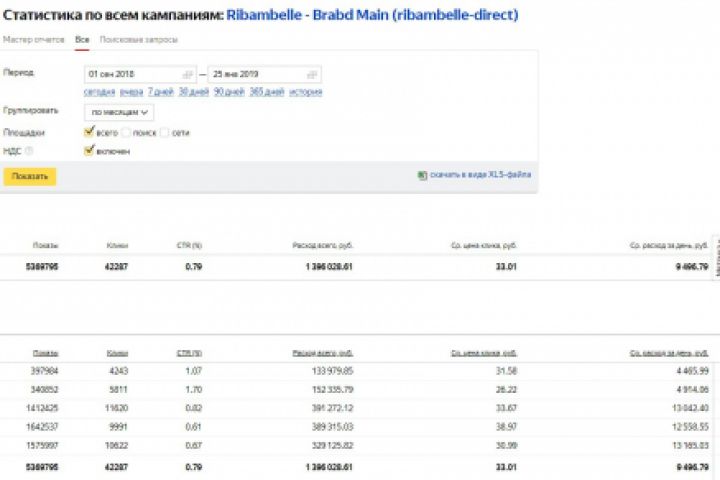Open calendar icon in end date field
720x480 pixels.
pos(312,74)
